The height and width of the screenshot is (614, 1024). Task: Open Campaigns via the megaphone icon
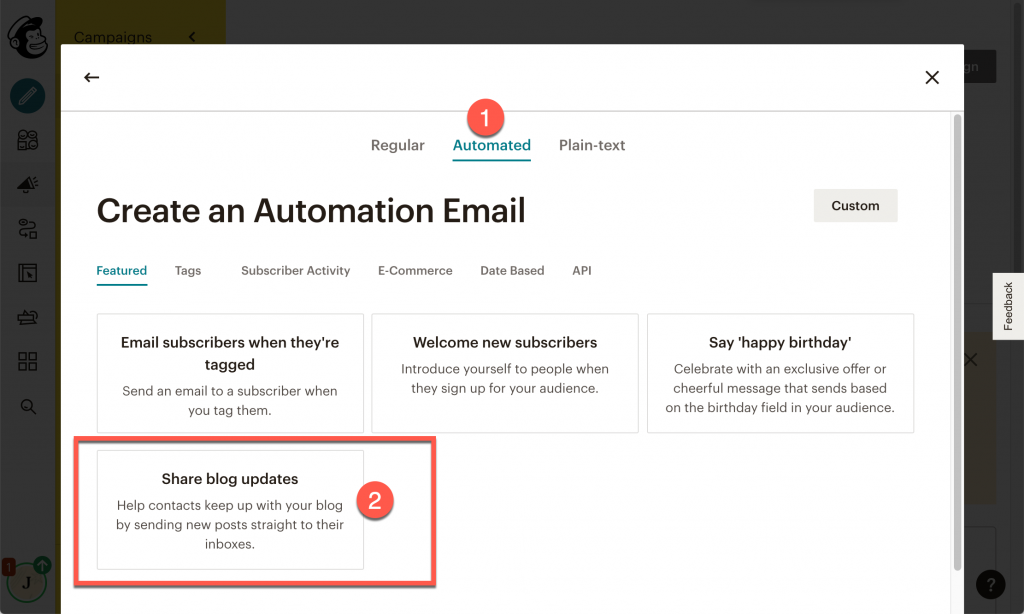pyautogui.click(x=27, y=184)
